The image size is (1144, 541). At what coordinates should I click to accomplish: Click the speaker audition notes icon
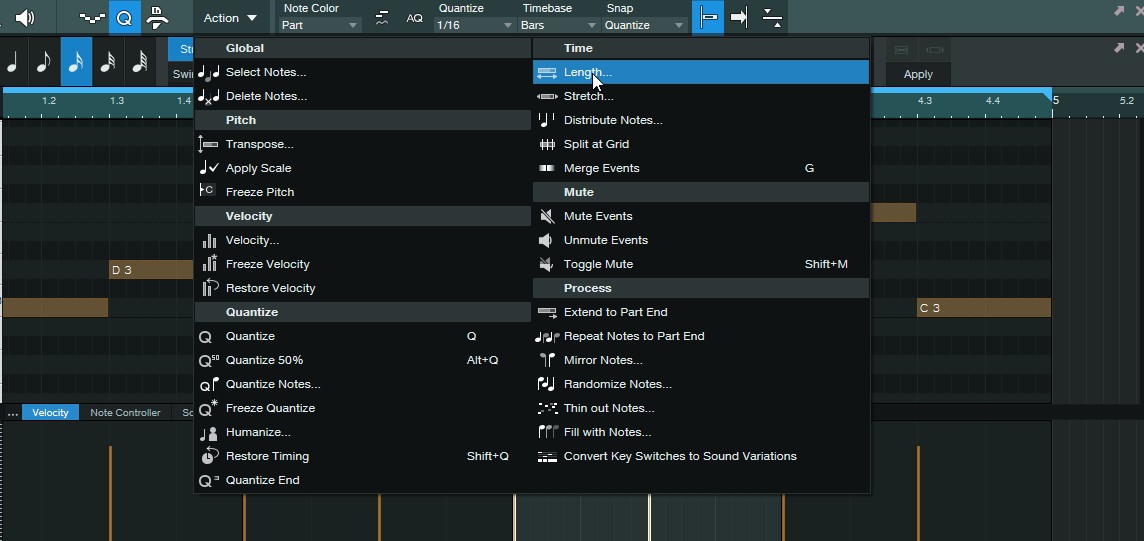coord(24,18)
